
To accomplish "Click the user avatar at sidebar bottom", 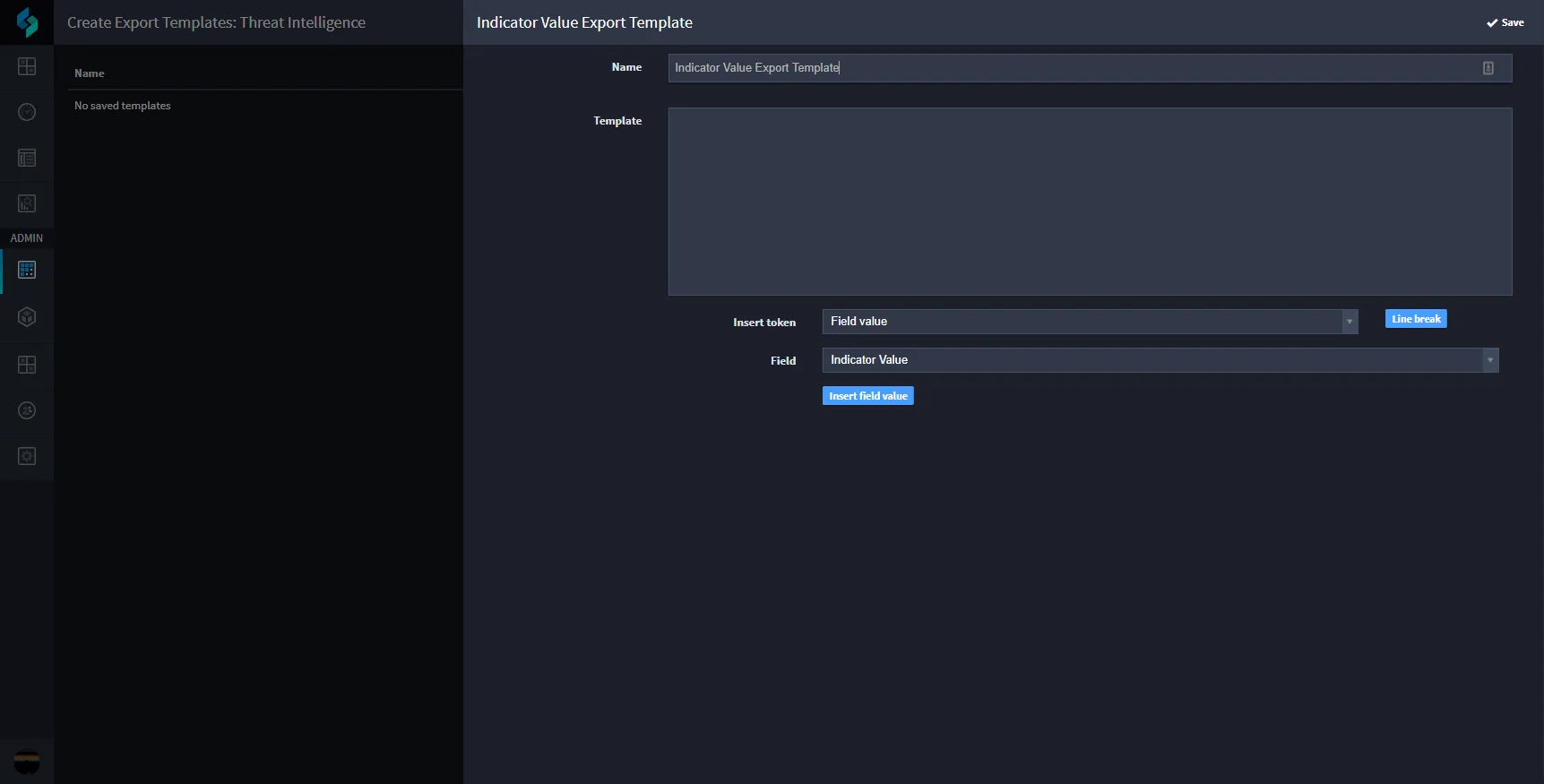I will pos(27,762).
